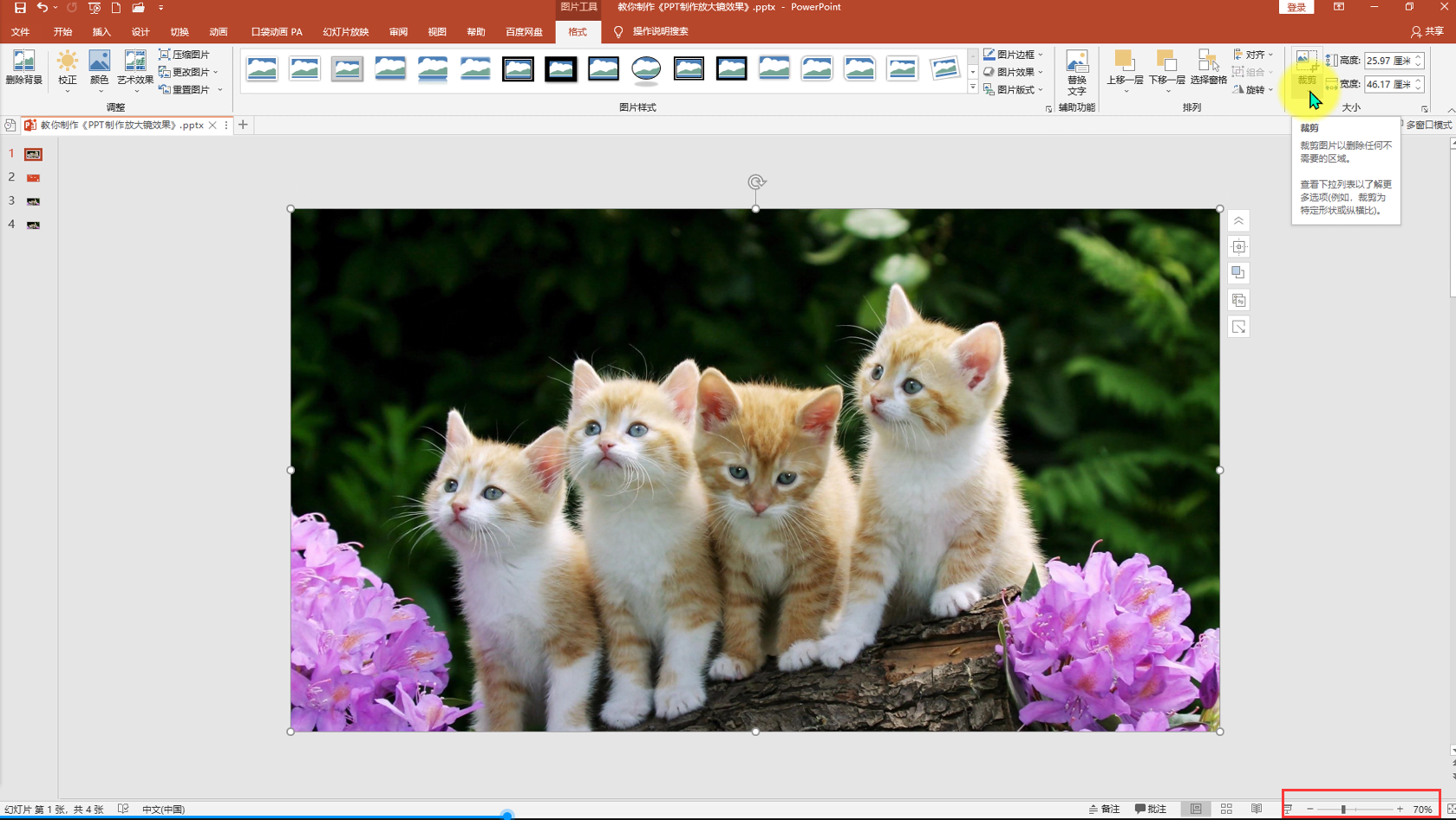Click the New document icon in title bar
This screenshot has height=820, width=1456.
tap(116, 8)
